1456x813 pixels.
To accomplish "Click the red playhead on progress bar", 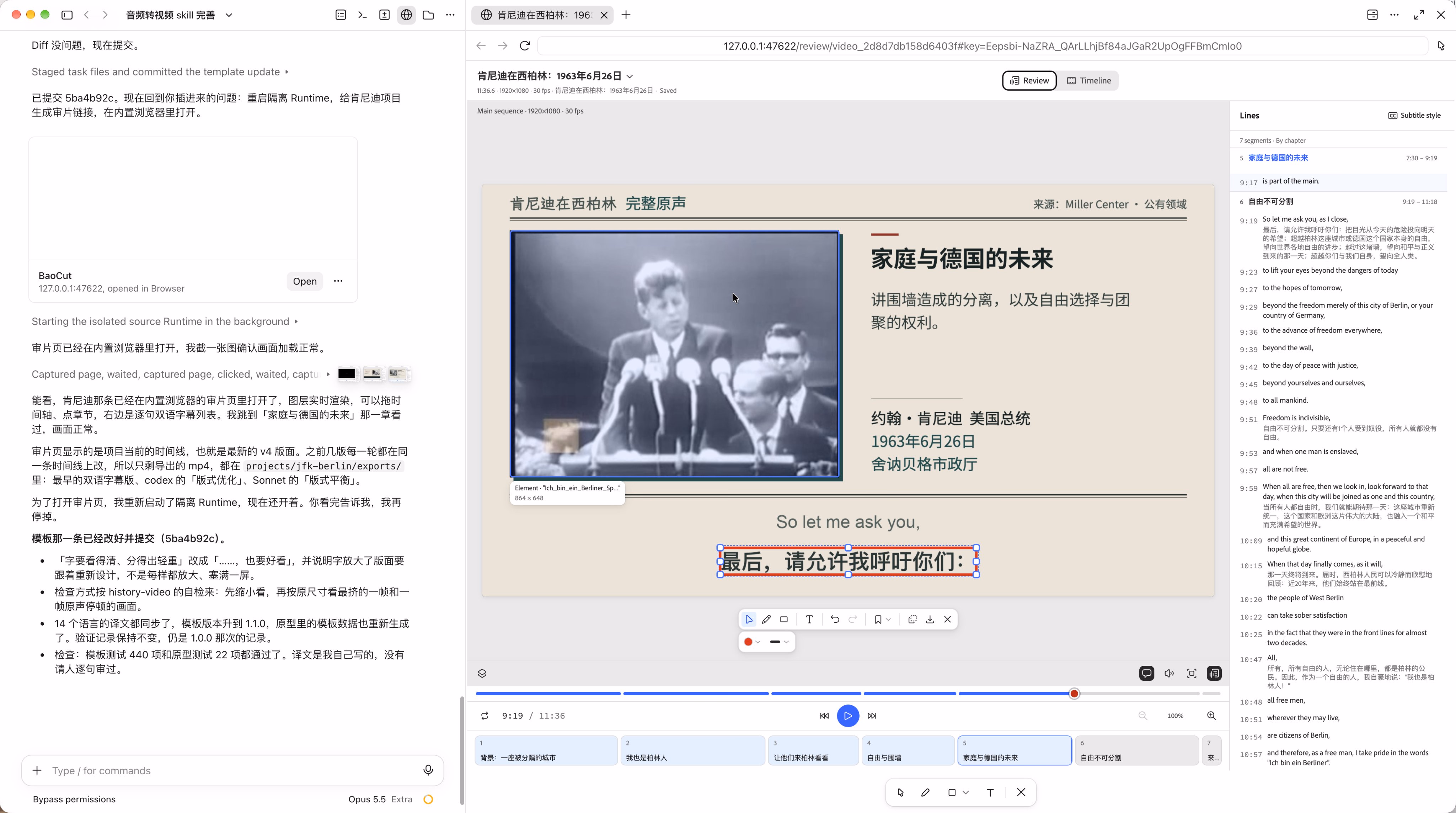I will click(x=1075, y=694).
